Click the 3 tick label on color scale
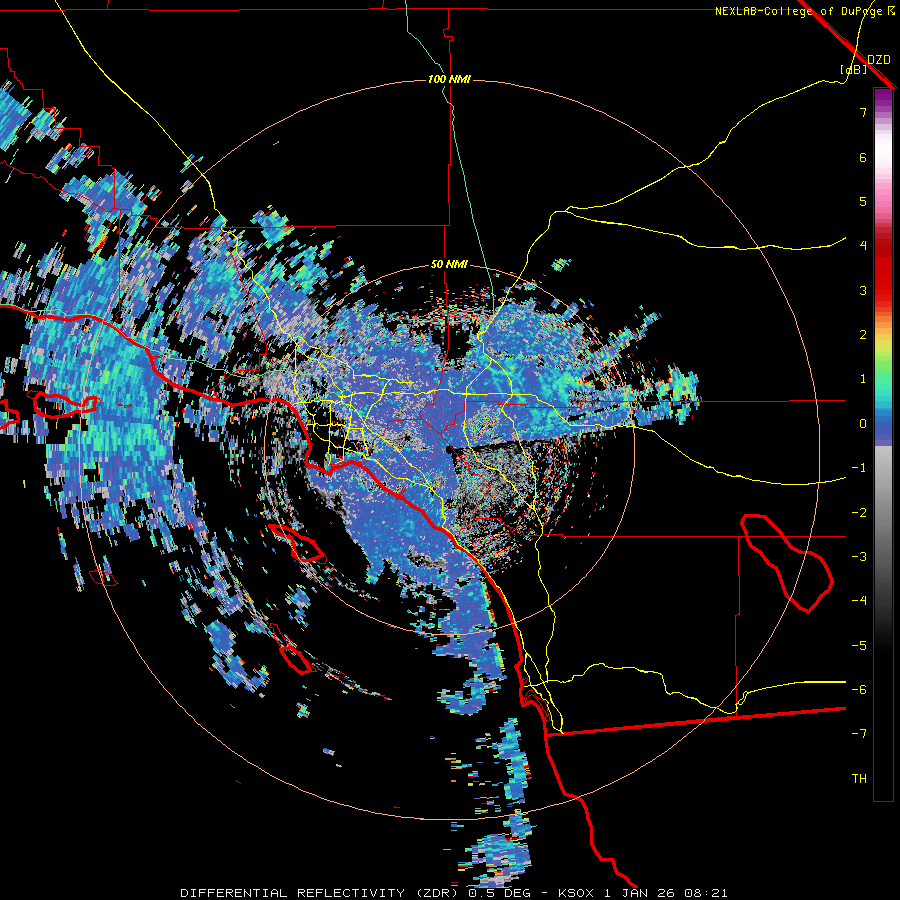The height and width of the screenshot is (900, 900). [863, 290]
